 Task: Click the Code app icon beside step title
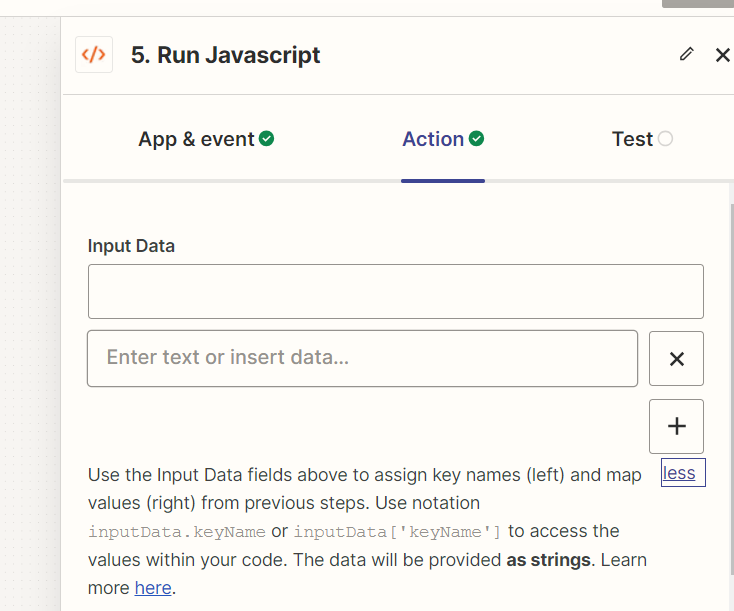click(94, 55)
